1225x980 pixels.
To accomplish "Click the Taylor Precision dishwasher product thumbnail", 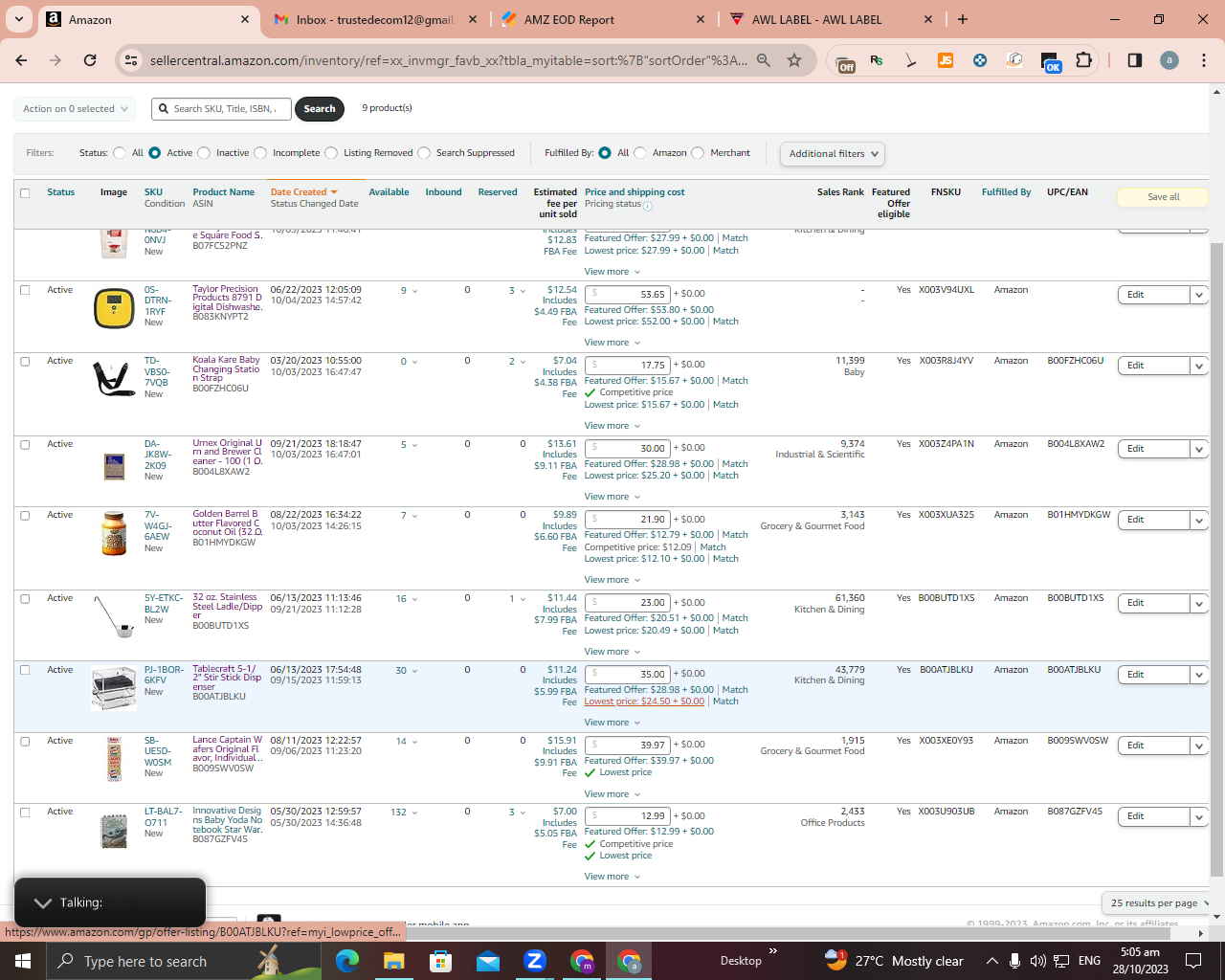I will pyautogui.click(x=114, y=308).
